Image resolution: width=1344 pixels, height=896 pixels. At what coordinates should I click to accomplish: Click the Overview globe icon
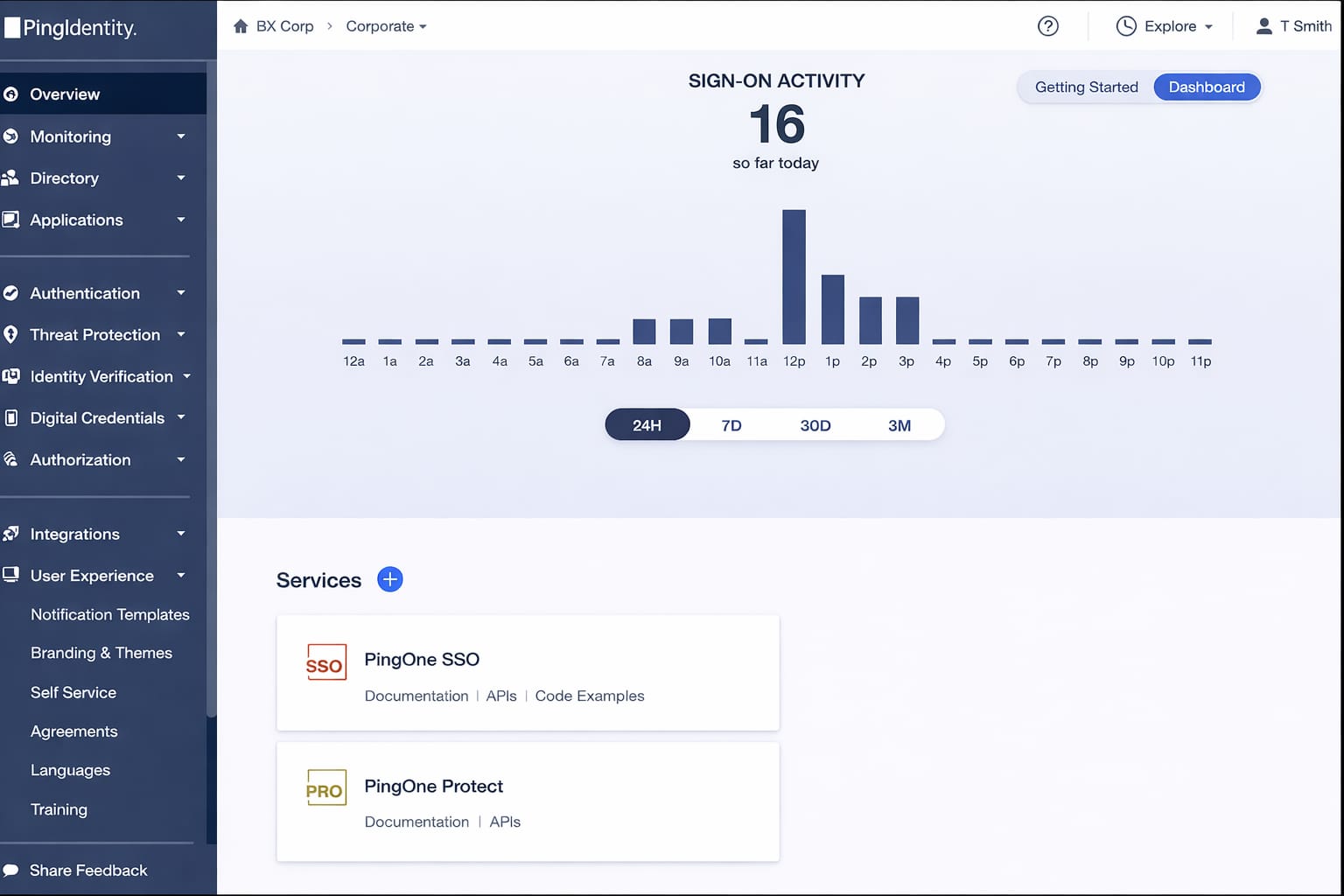click(10, 94)
